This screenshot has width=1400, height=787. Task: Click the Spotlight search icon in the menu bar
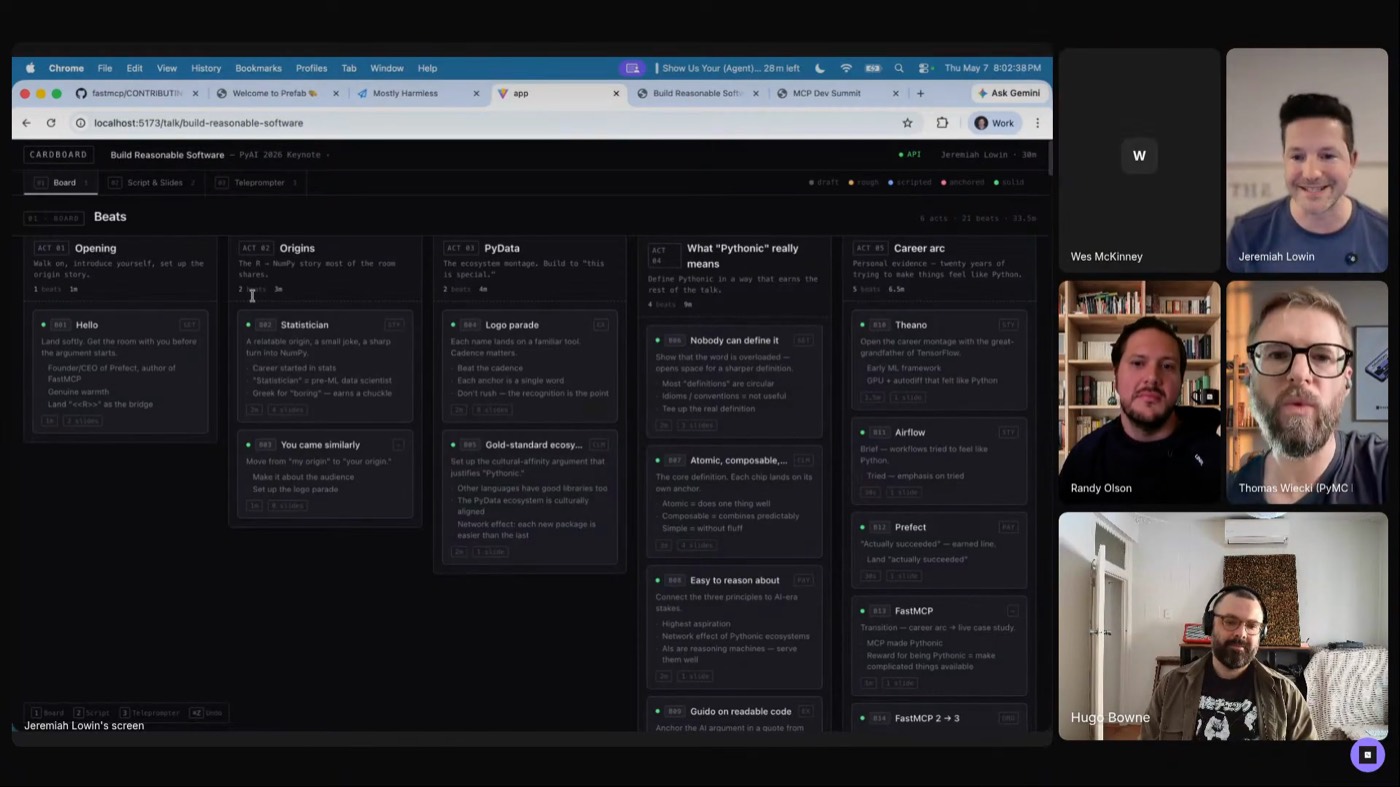click(x=898, y=68)
